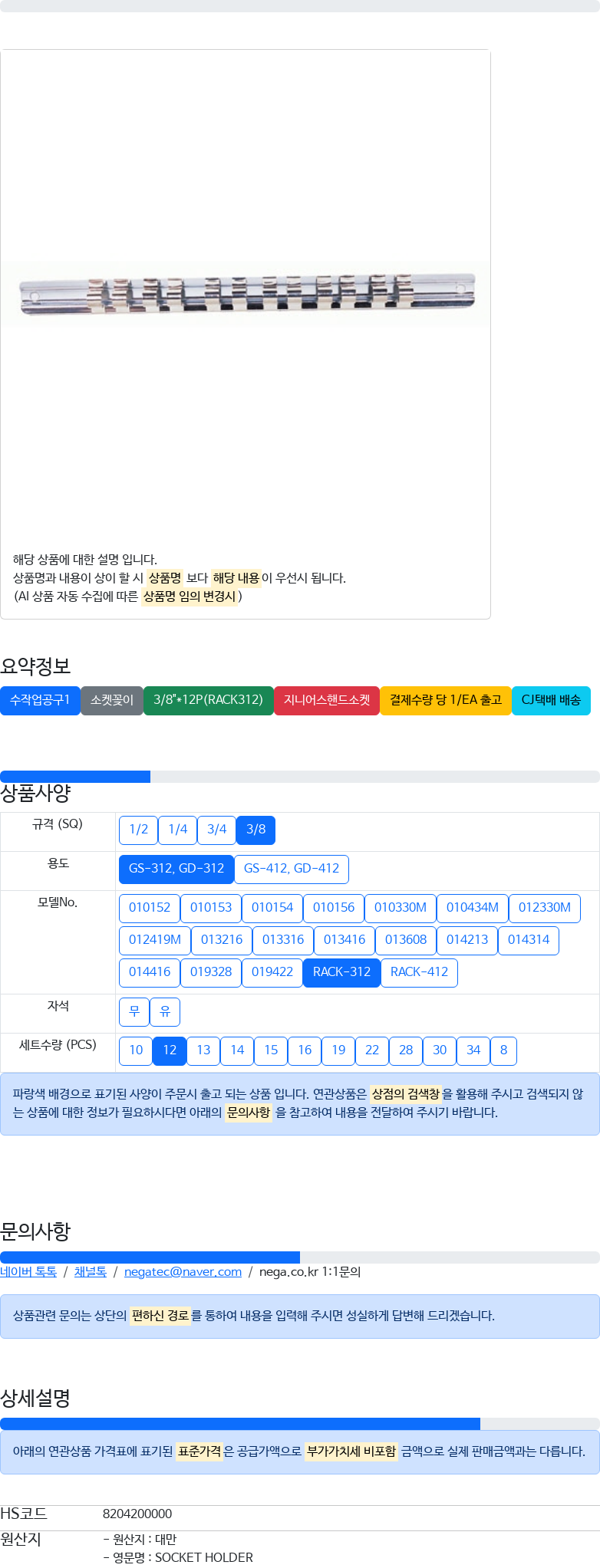Pick model number 010152
This screenshot has width=600, height=1568.
click(150, 908)
